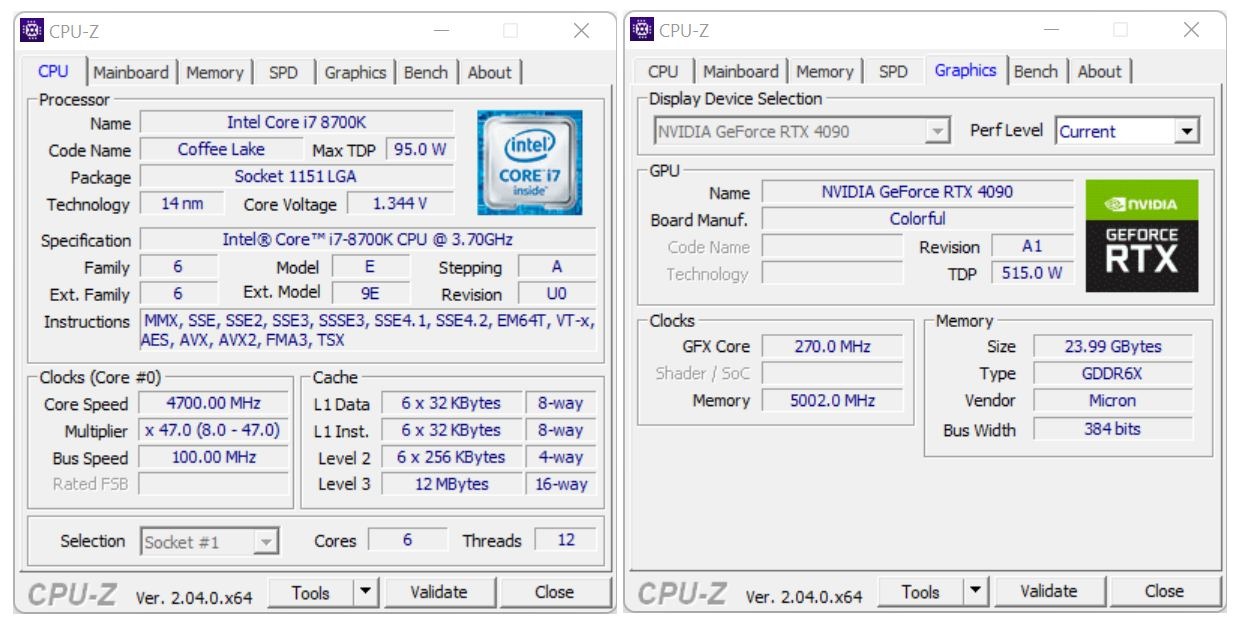Click Level 2 value 6 x 256 KBytes

(451, 458)
